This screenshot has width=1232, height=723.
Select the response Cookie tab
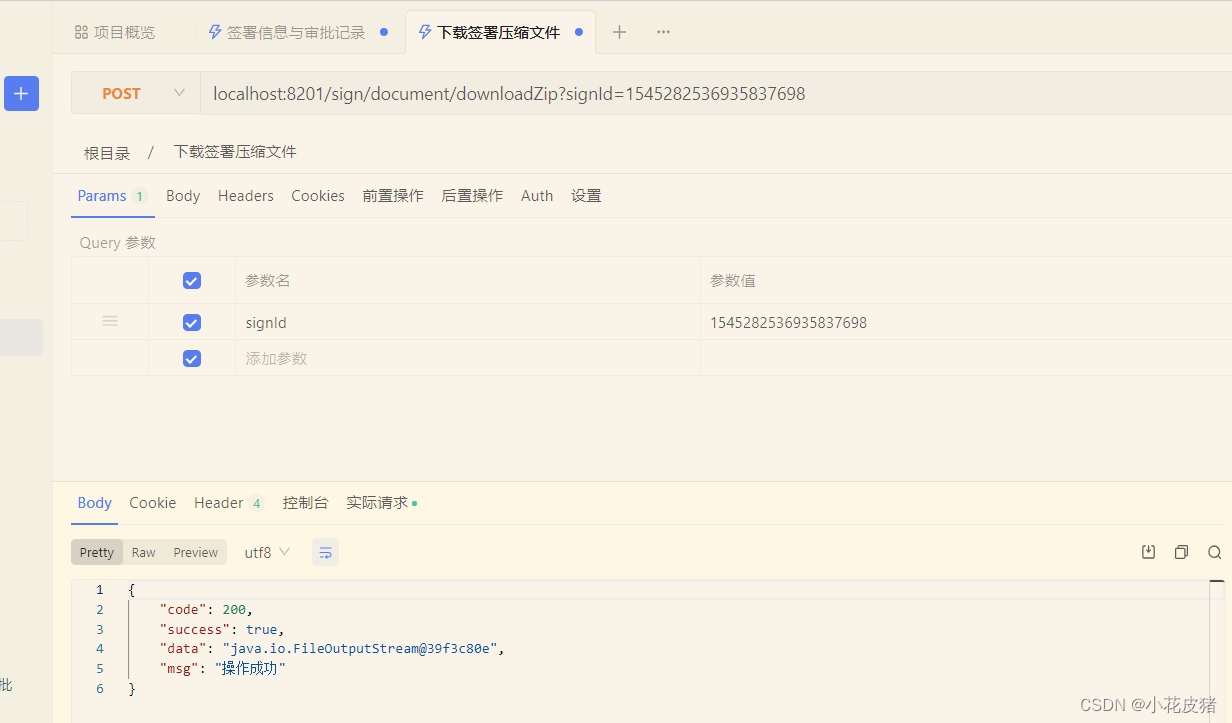tap(153, 503)
